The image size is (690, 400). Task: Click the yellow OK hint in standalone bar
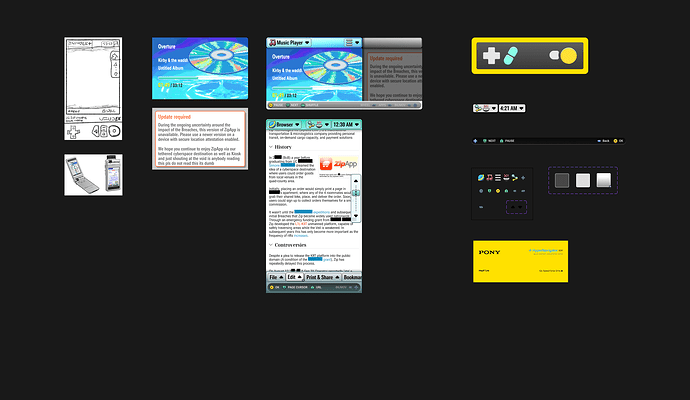point(618,141)
